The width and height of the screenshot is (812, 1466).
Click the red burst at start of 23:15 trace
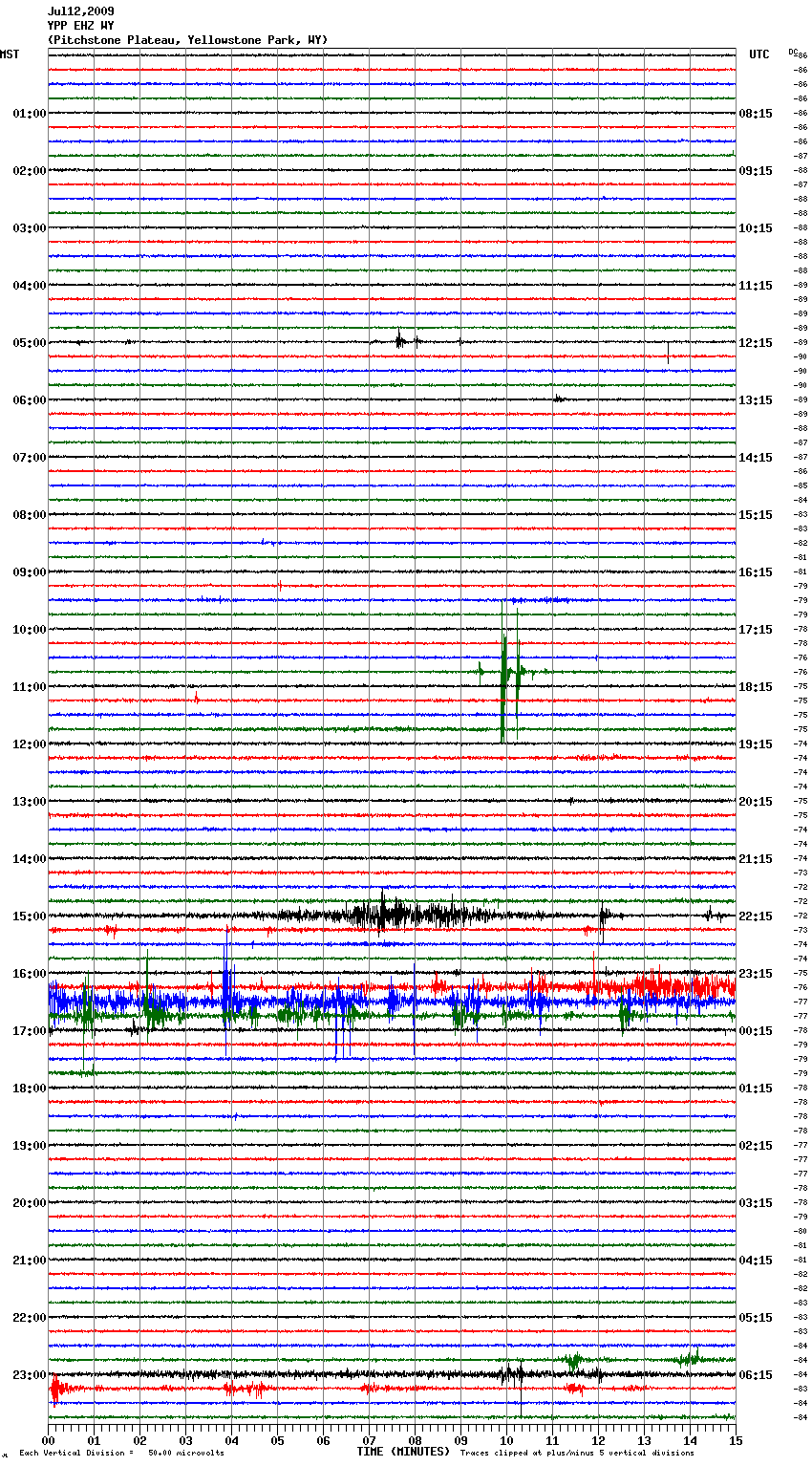[x=55, y=1389]
